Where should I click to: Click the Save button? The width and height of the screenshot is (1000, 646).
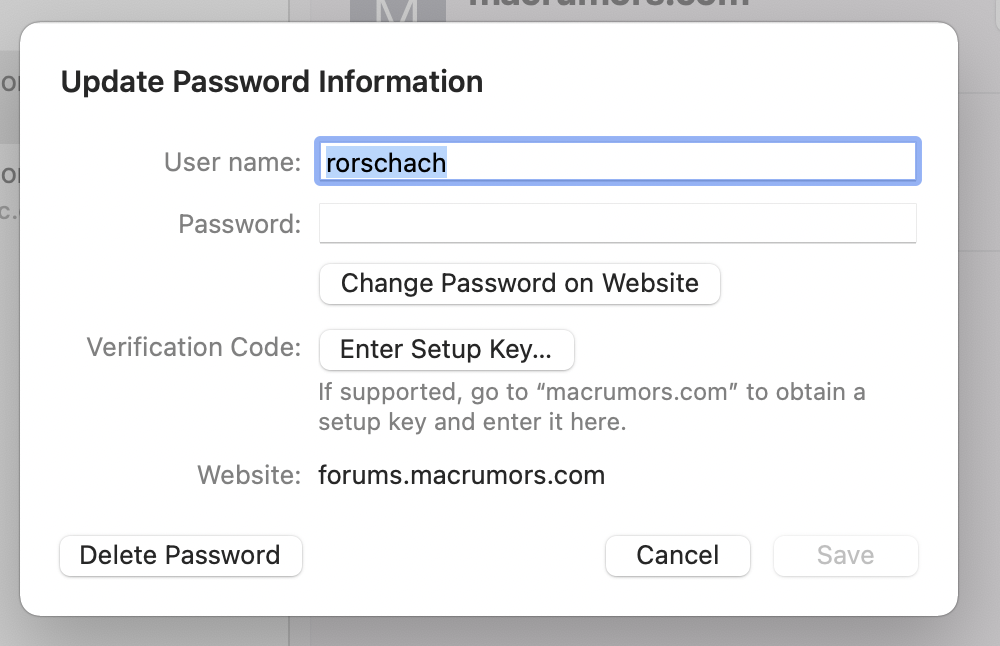pyautogui.click(x=845, y=555)
